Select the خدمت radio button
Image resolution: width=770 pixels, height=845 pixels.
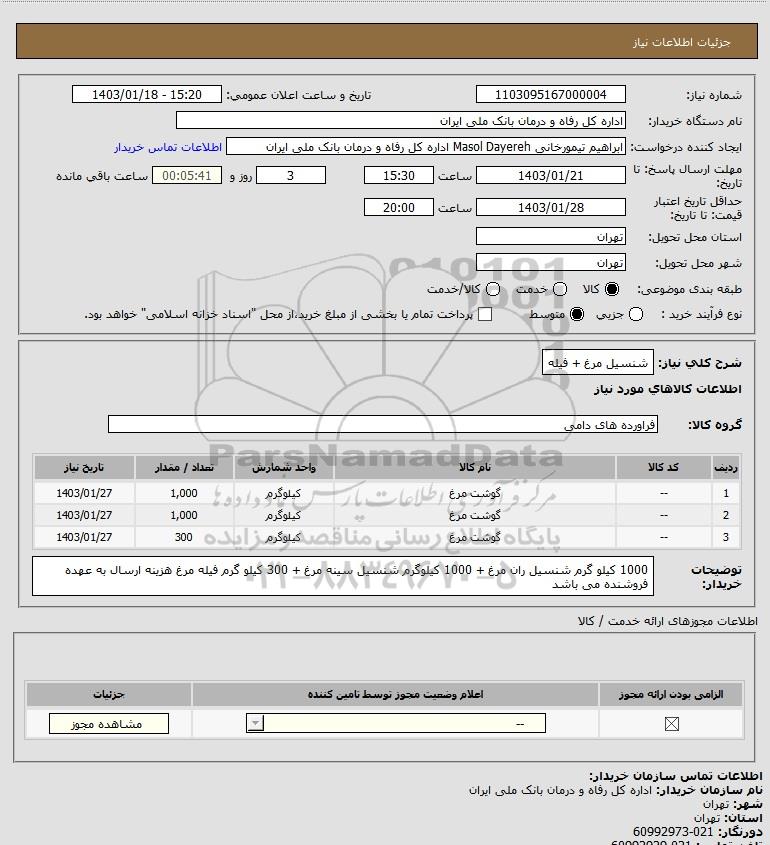[560, 289]
